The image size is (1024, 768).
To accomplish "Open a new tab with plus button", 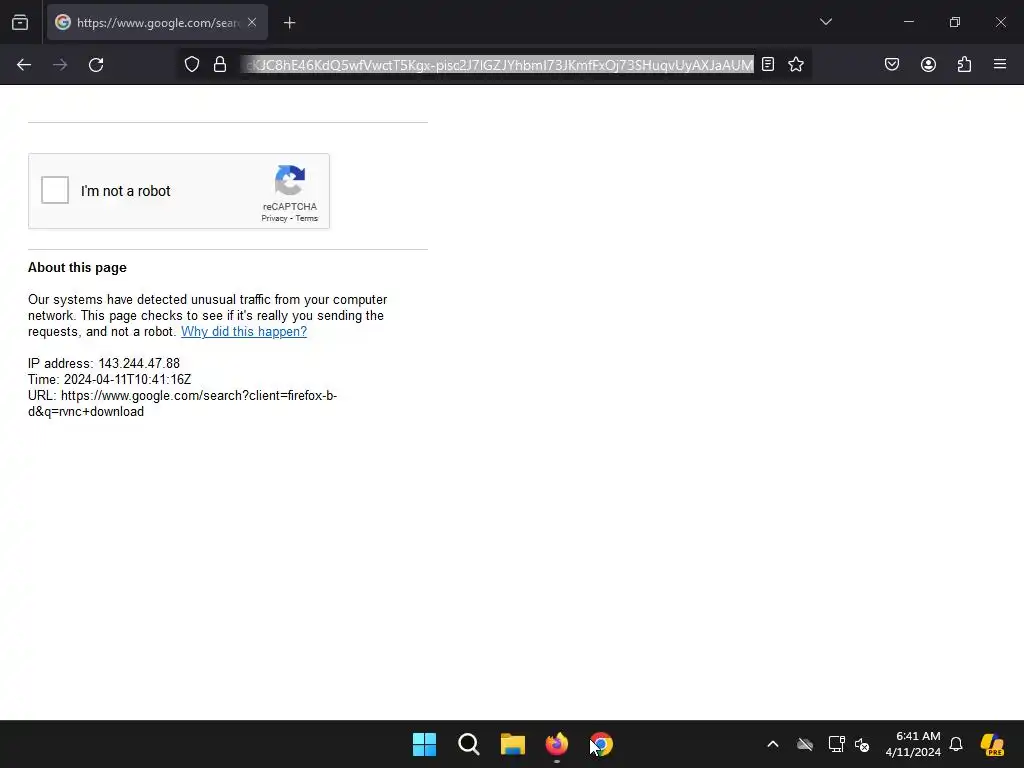I will click(x=289, y=23).
